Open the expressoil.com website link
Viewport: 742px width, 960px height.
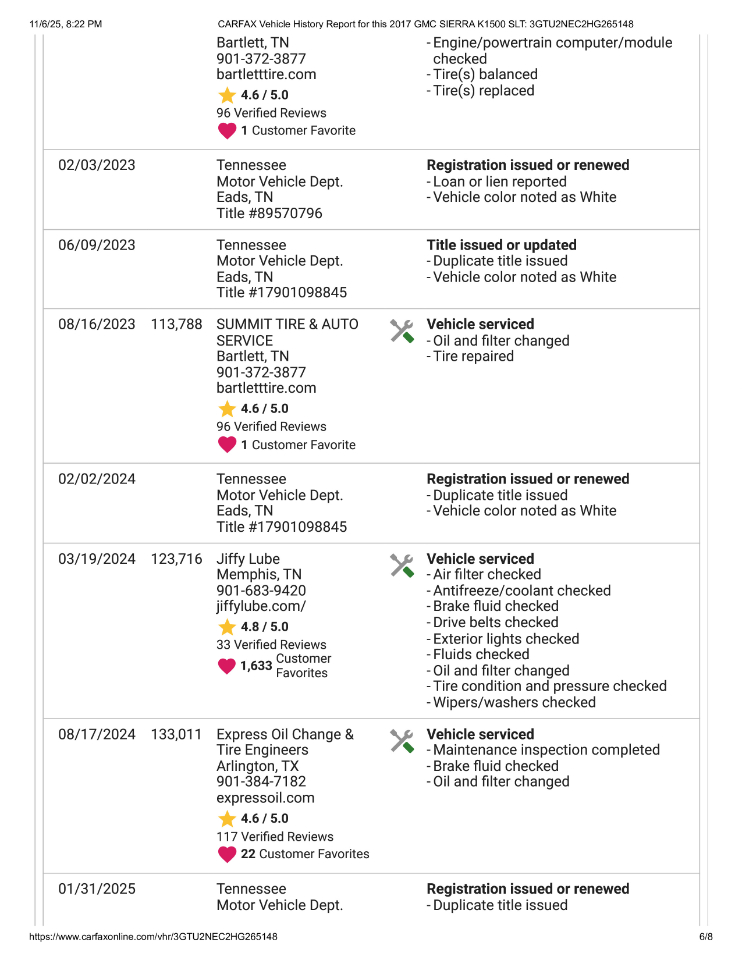click(265, 798)
